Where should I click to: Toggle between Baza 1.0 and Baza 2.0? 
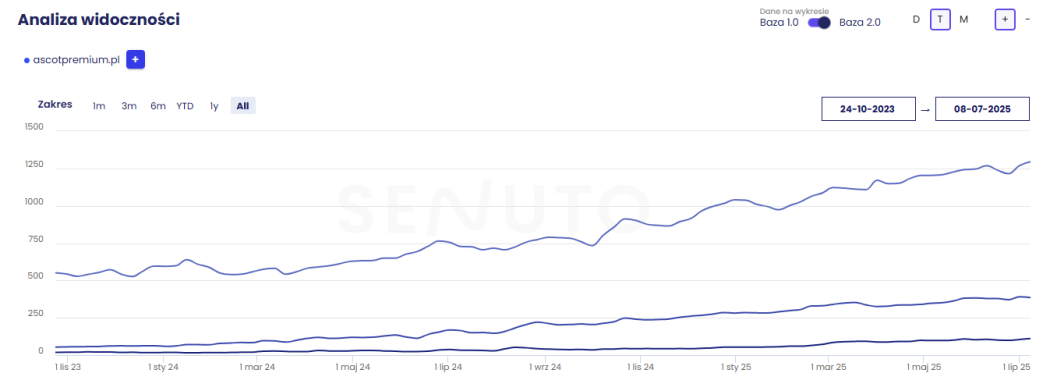tap(819, 22)
